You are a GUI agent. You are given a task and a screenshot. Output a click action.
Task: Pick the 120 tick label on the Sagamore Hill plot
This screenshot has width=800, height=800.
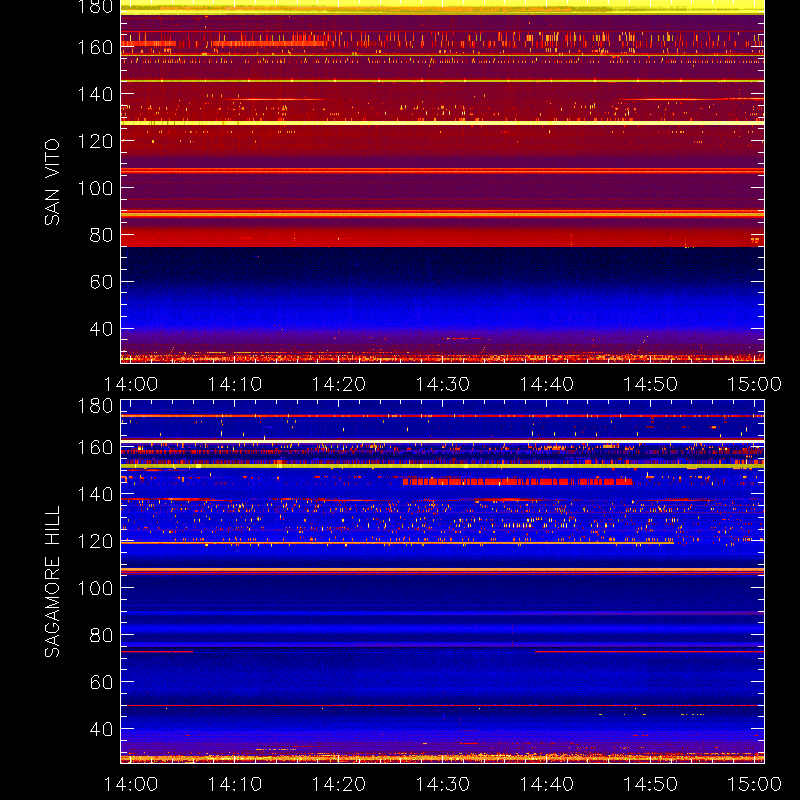[x=95, y=541]
